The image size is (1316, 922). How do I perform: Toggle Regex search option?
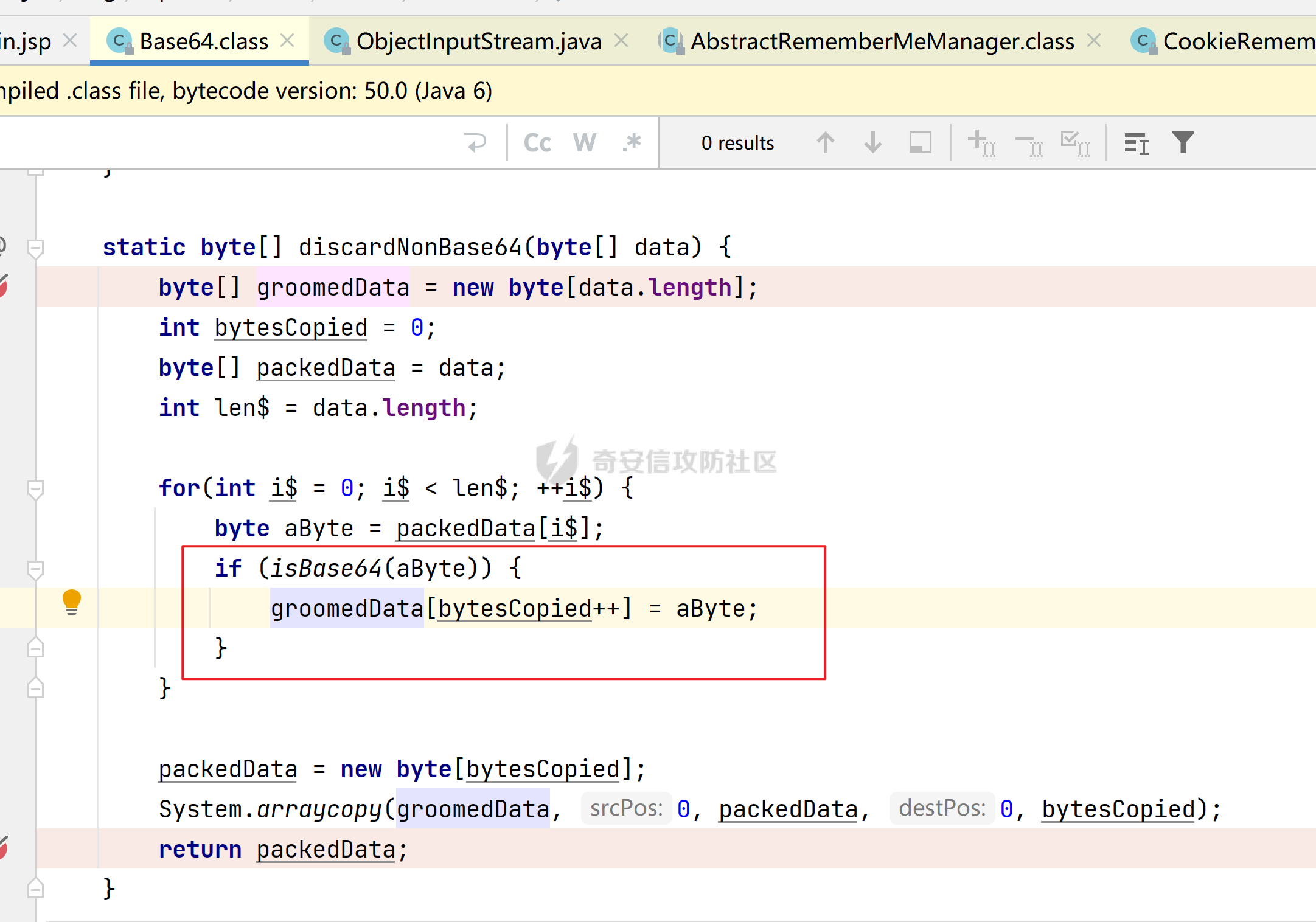pyautogui.click(x=632, y=143)
